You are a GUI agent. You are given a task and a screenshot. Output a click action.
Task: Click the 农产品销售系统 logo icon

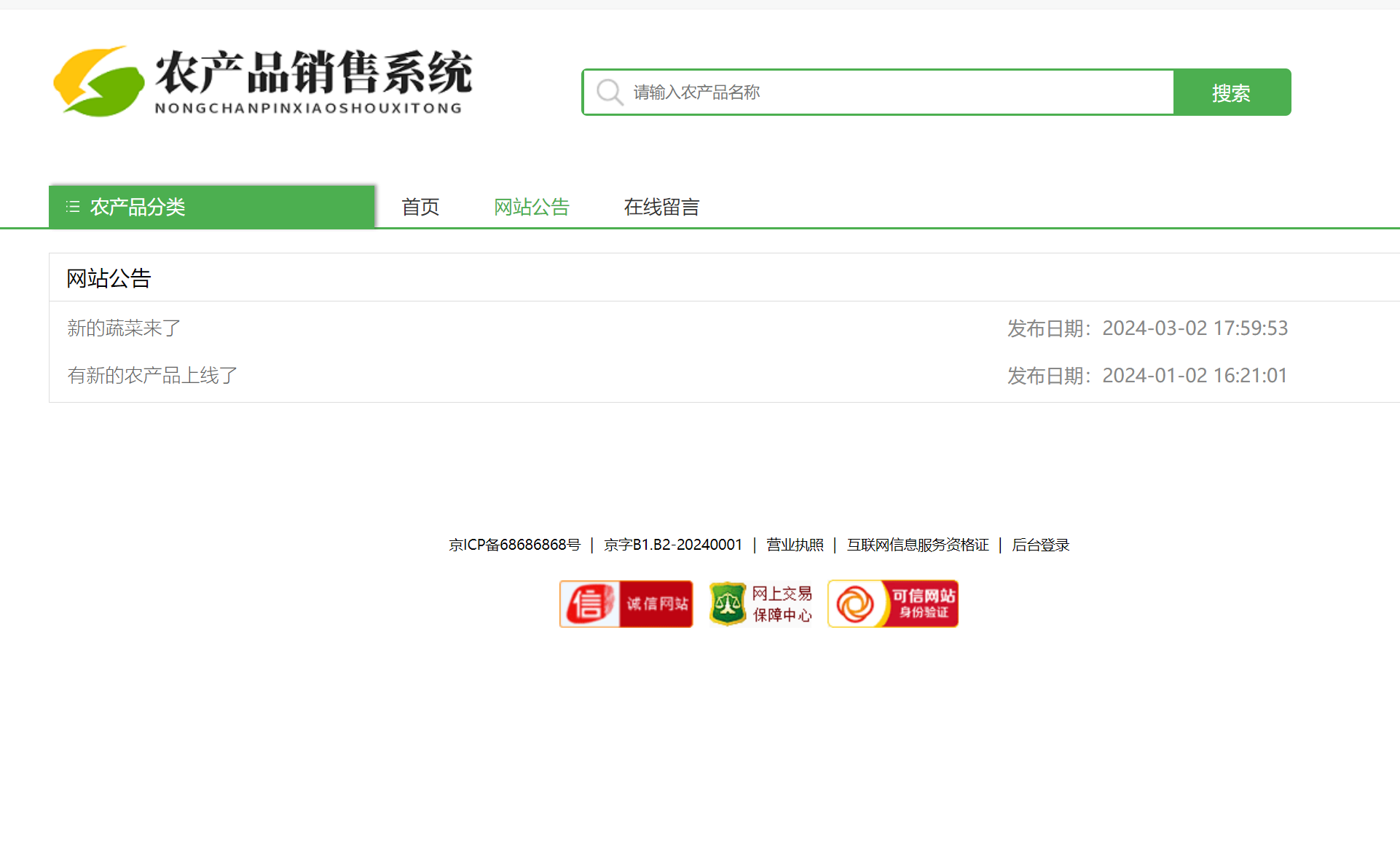[x=98, y=79]
